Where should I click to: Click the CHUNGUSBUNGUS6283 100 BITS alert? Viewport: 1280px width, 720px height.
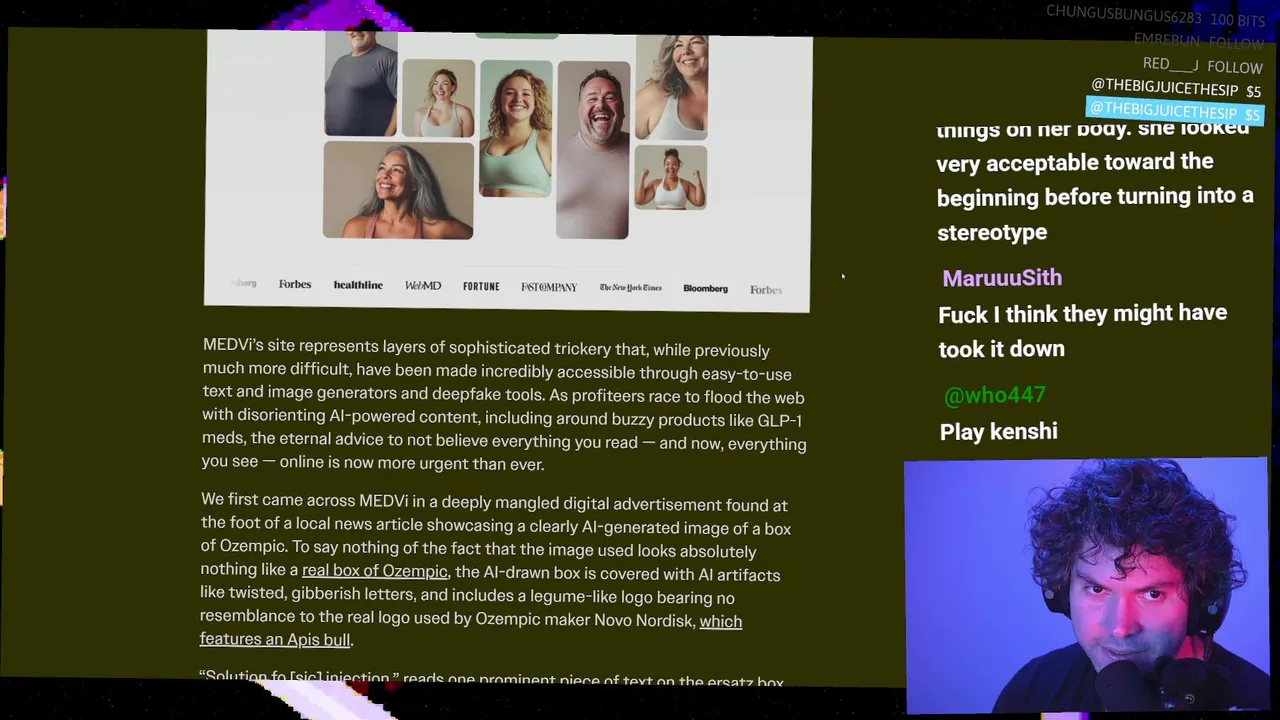[x=1155, y=17]
